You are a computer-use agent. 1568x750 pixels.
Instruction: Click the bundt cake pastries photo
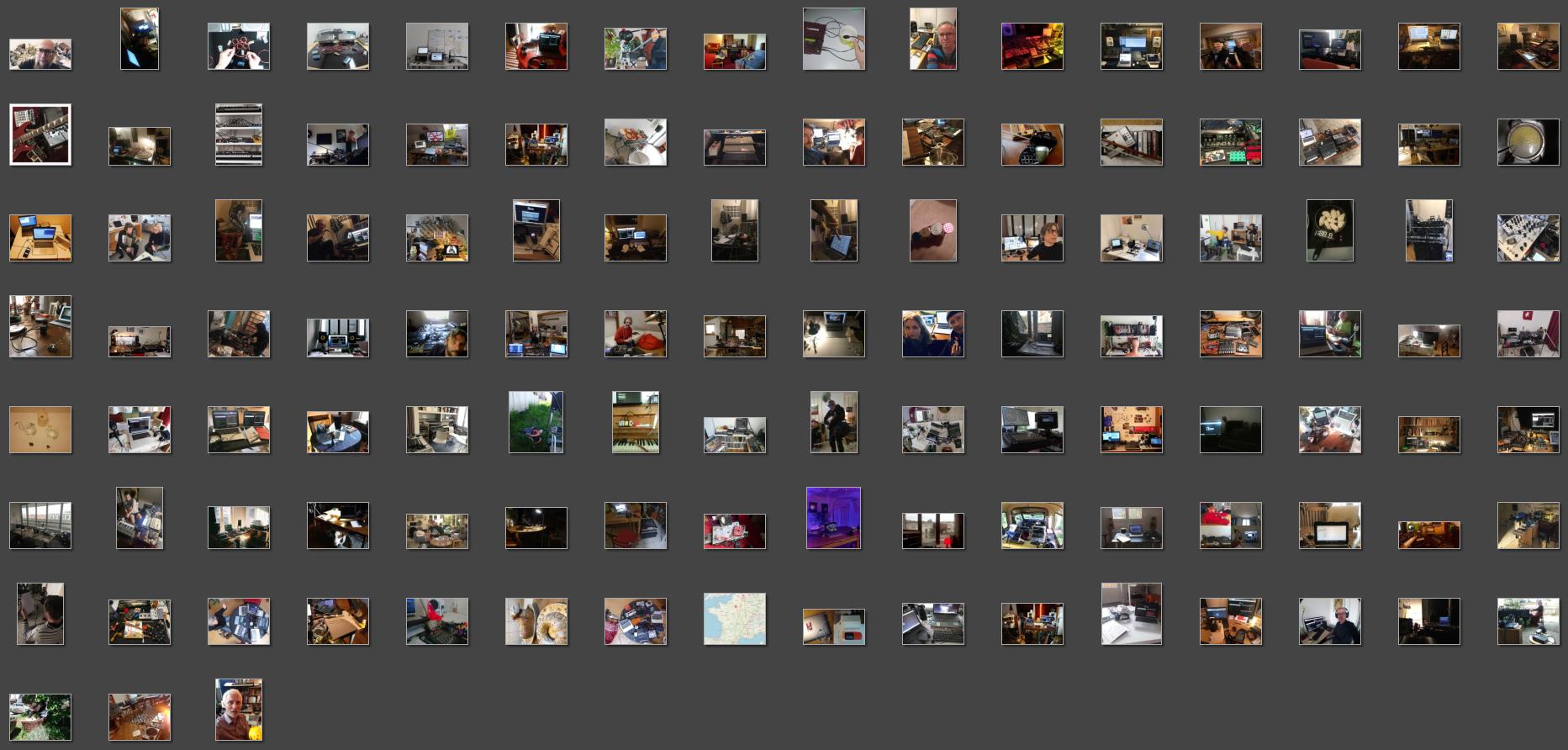(x=536, y=621)
